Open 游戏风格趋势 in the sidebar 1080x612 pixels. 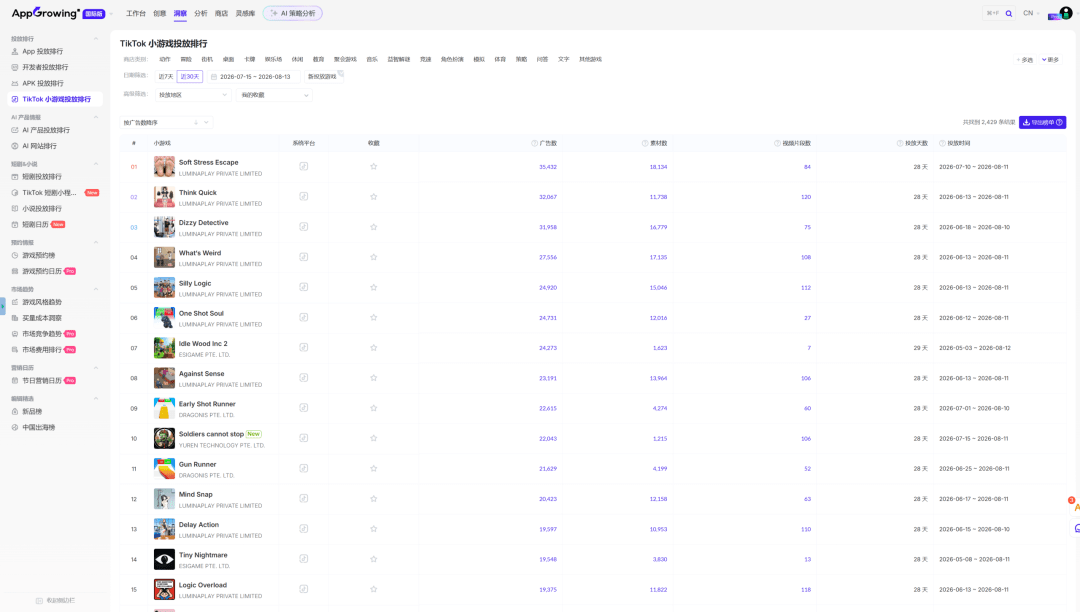tap(42, 302)
